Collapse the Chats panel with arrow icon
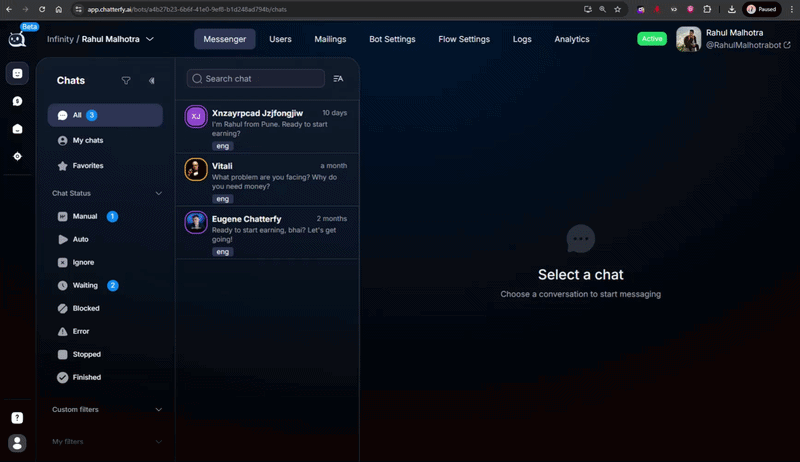 (x=152, y=81)
